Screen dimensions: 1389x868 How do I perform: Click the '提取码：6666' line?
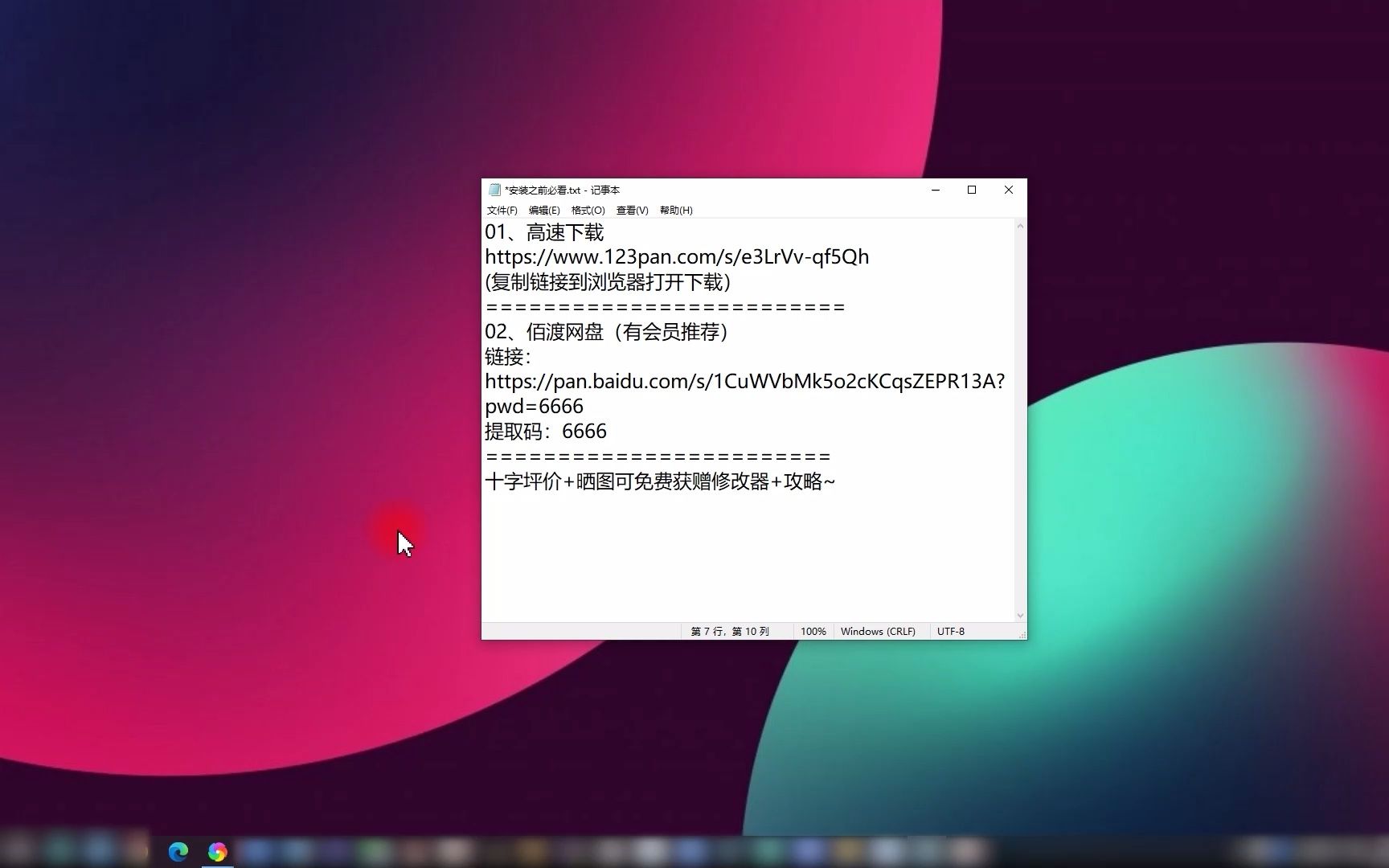point(546,432)
